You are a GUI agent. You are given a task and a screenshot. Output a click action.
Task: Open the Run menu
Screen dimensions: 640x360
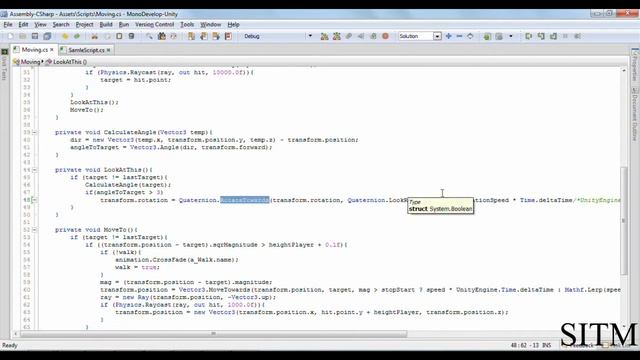[124, 24]
